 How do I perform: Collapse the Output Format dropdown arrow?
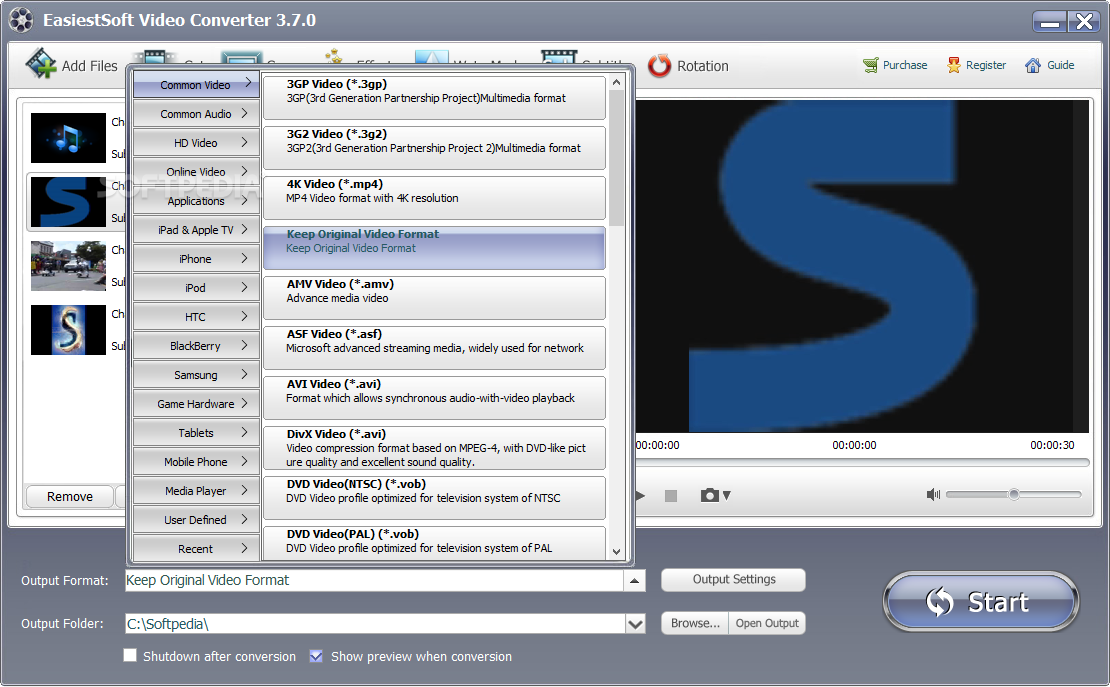point(634,581)
